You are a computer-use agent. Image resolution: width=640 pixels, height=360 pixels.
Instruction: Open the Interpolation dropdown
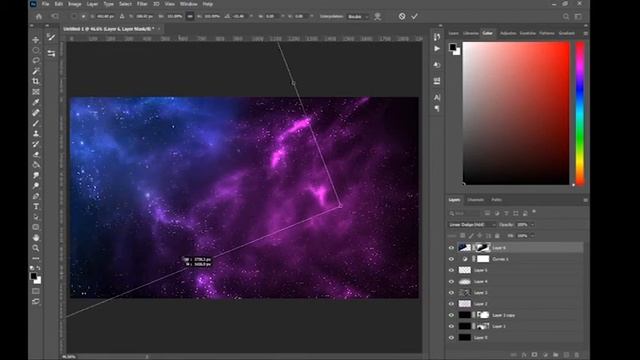click(358, 17)
